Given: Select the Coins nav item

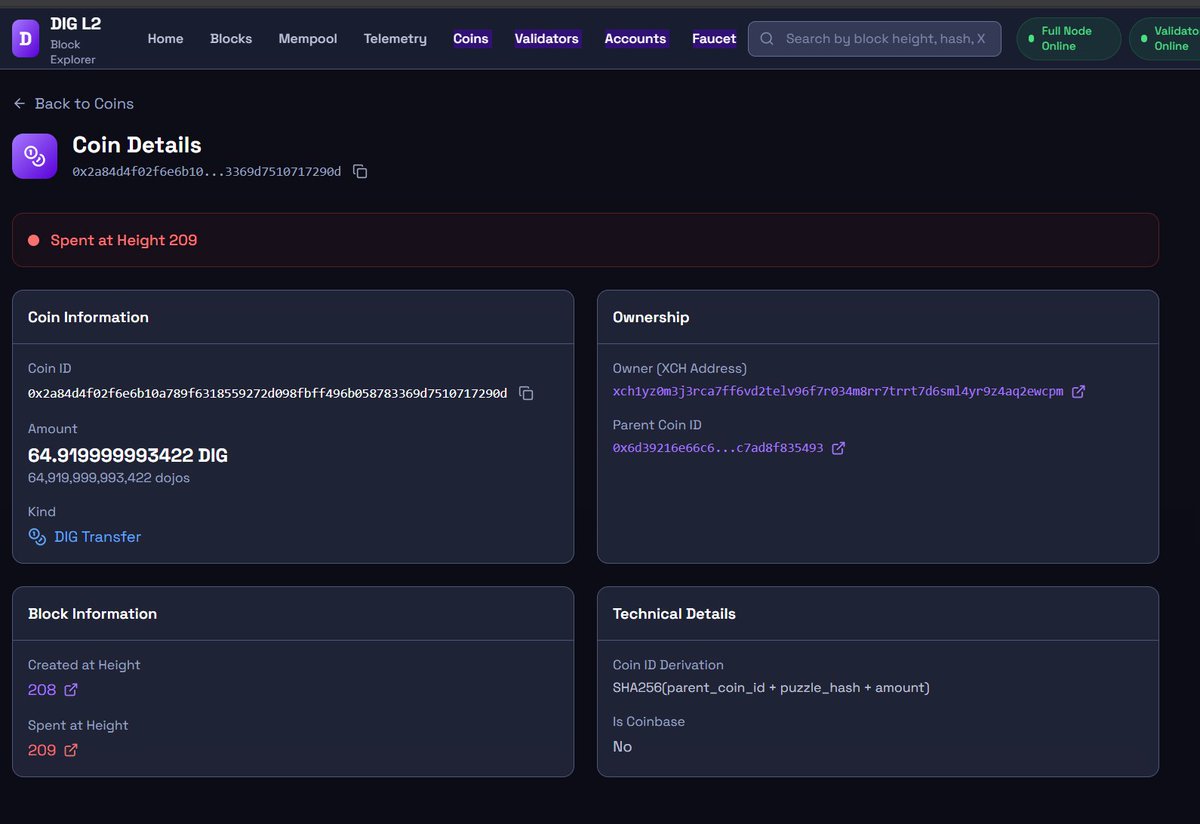Looking at the screenshot, I should tap(471, 39).
